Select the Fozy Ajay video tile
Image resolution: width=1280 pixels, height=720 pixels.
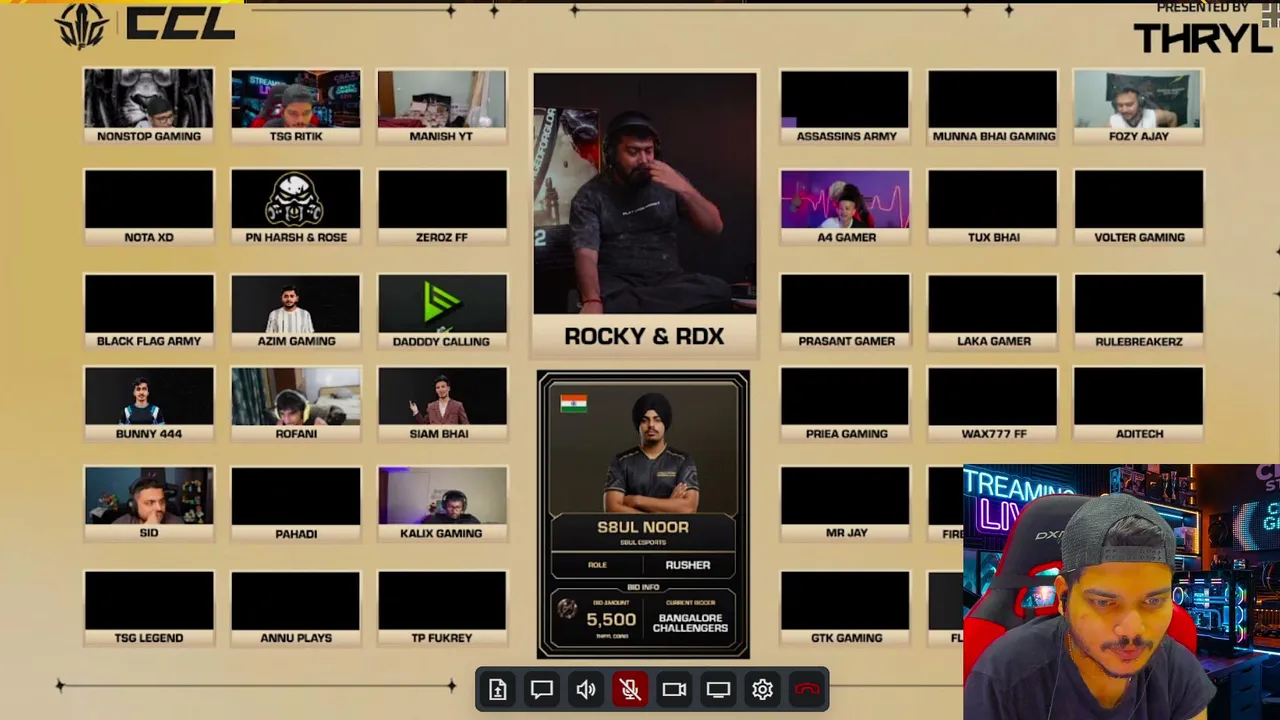[1139, 107]
